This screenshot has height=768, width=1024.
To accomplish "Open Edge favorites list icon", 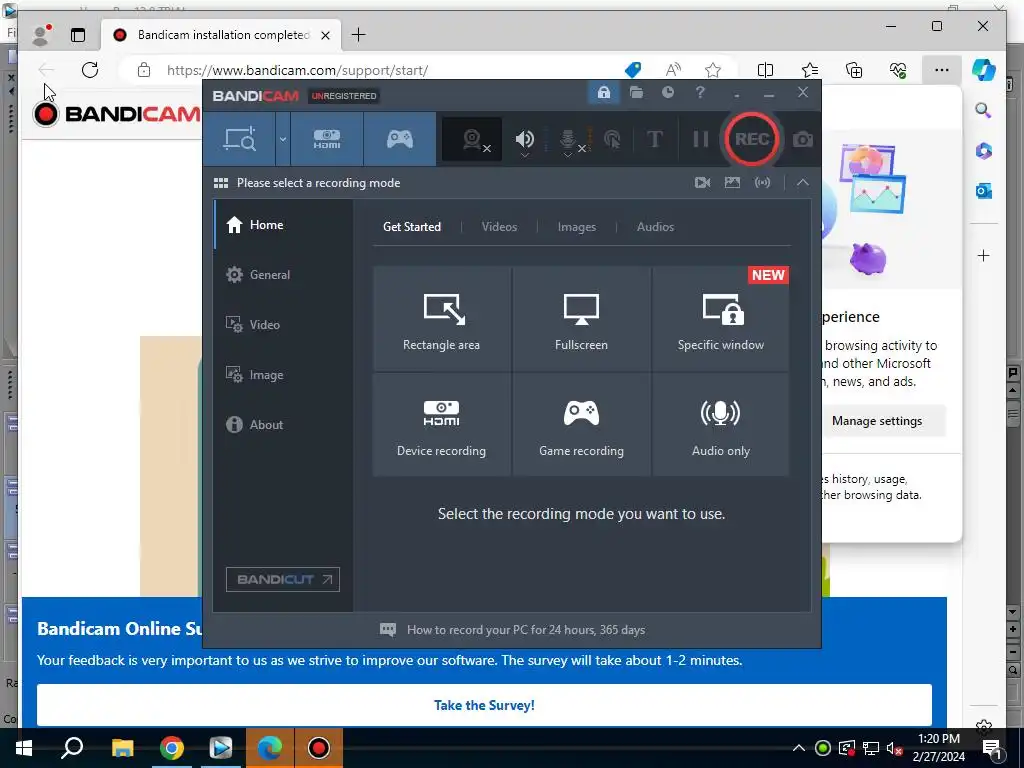I will click(810, 70).
